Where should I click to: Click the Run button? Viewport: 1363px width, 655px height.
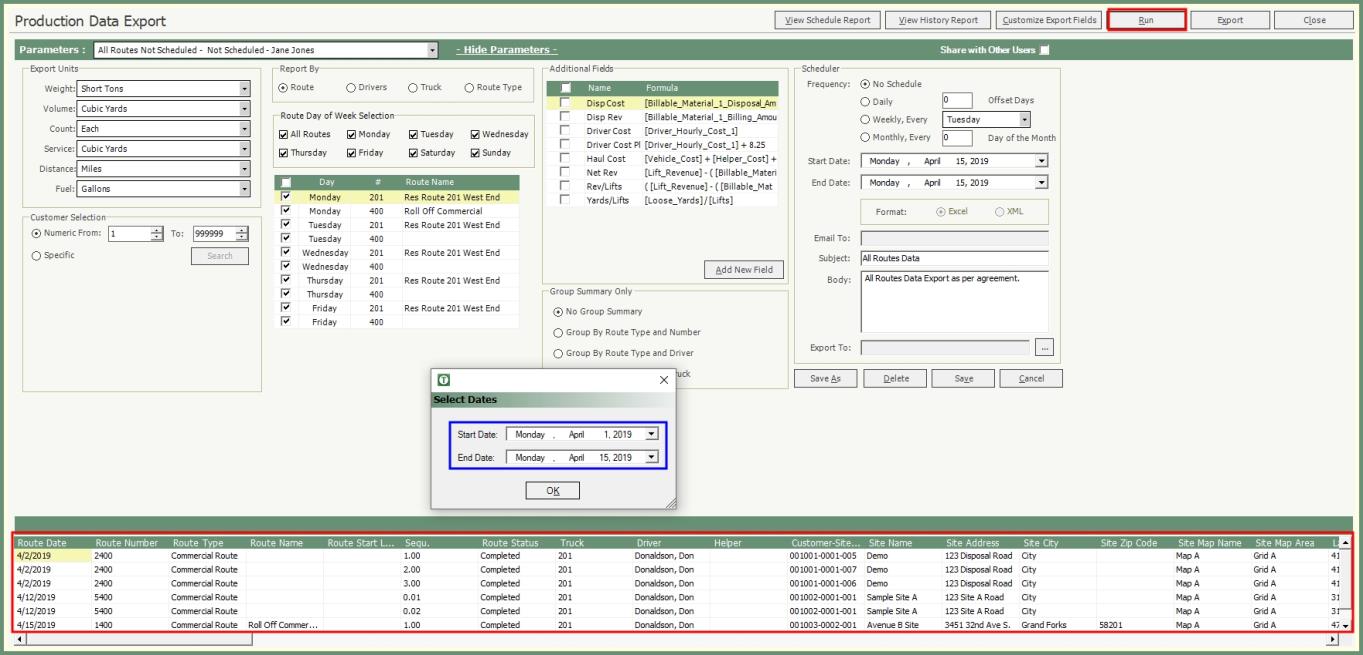1146,20
